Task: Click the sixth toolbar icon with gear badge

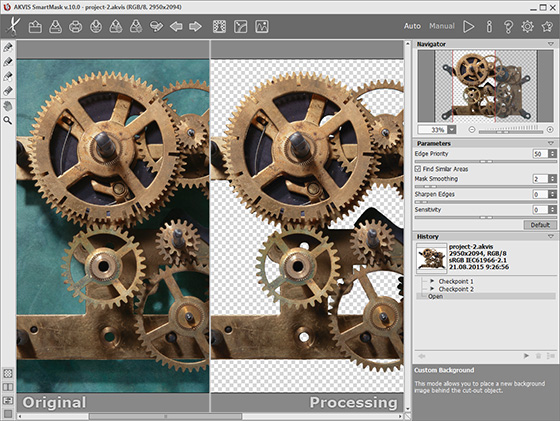Action: (x=136, y=26)
